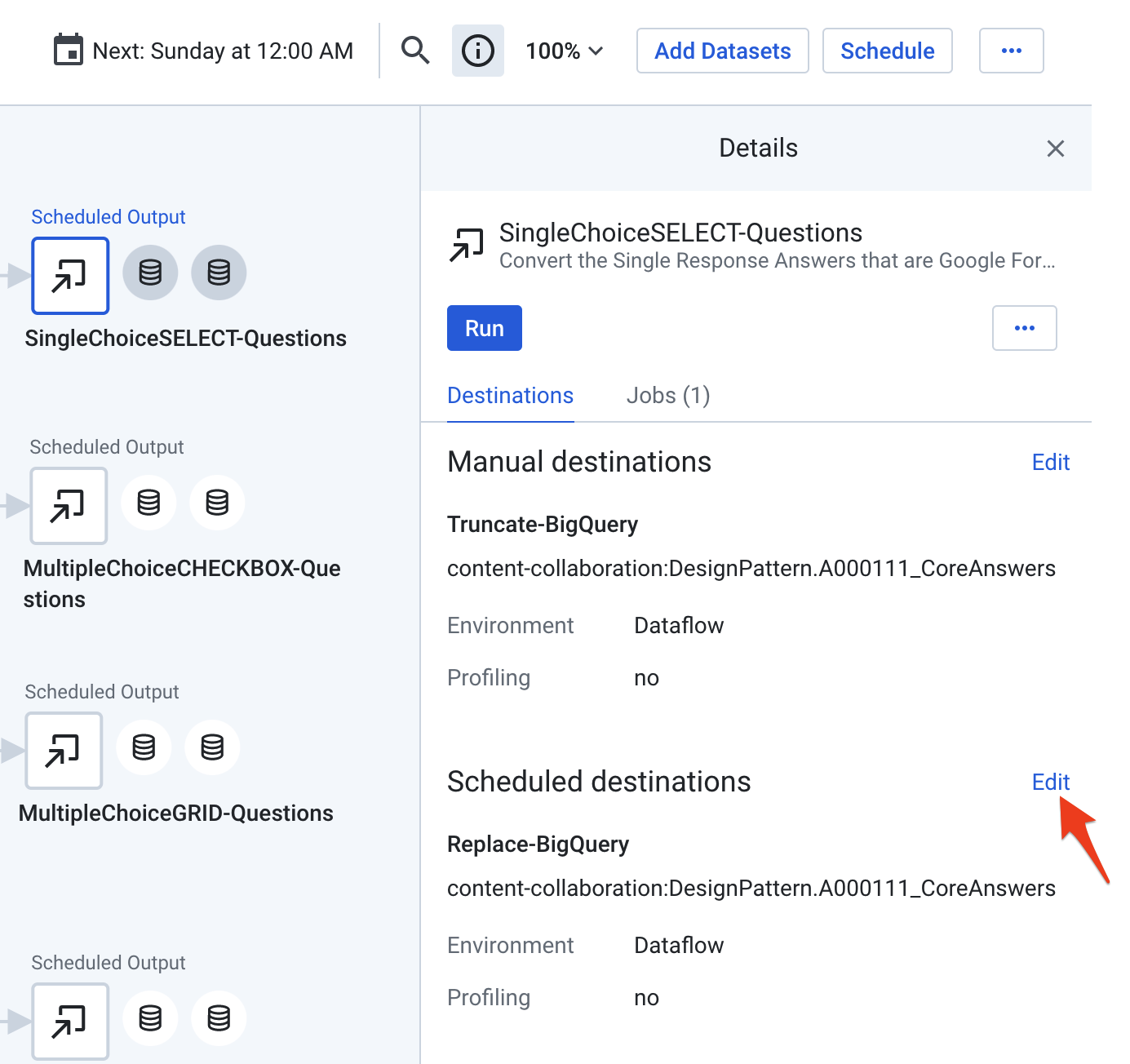Select the SingleChoiceSELECT-Questions output node
This screenshot has height=1064, width=1130.
70,276
